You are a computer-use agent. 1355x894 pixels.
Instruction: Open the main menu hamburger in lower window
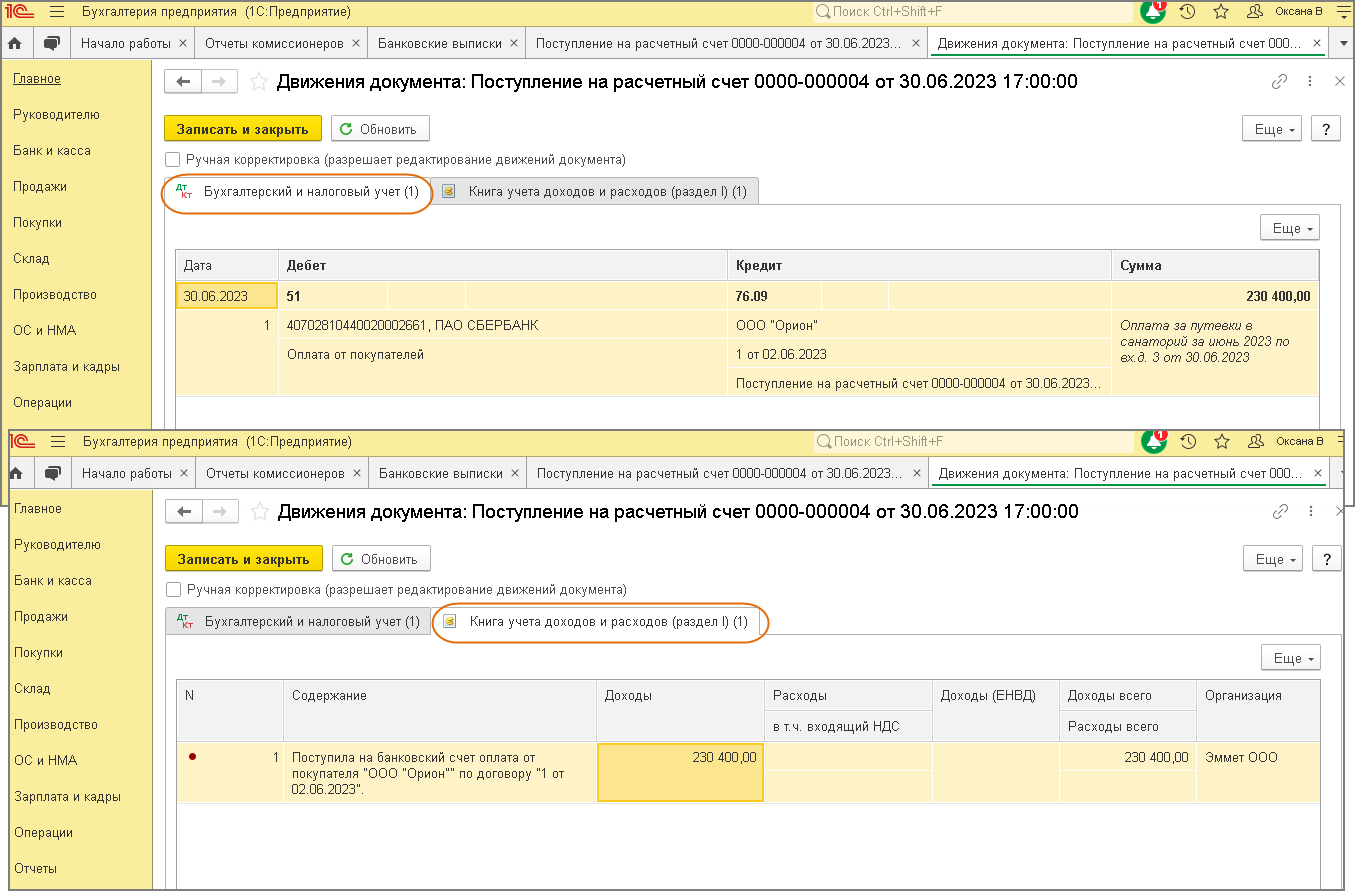(58, 442)
